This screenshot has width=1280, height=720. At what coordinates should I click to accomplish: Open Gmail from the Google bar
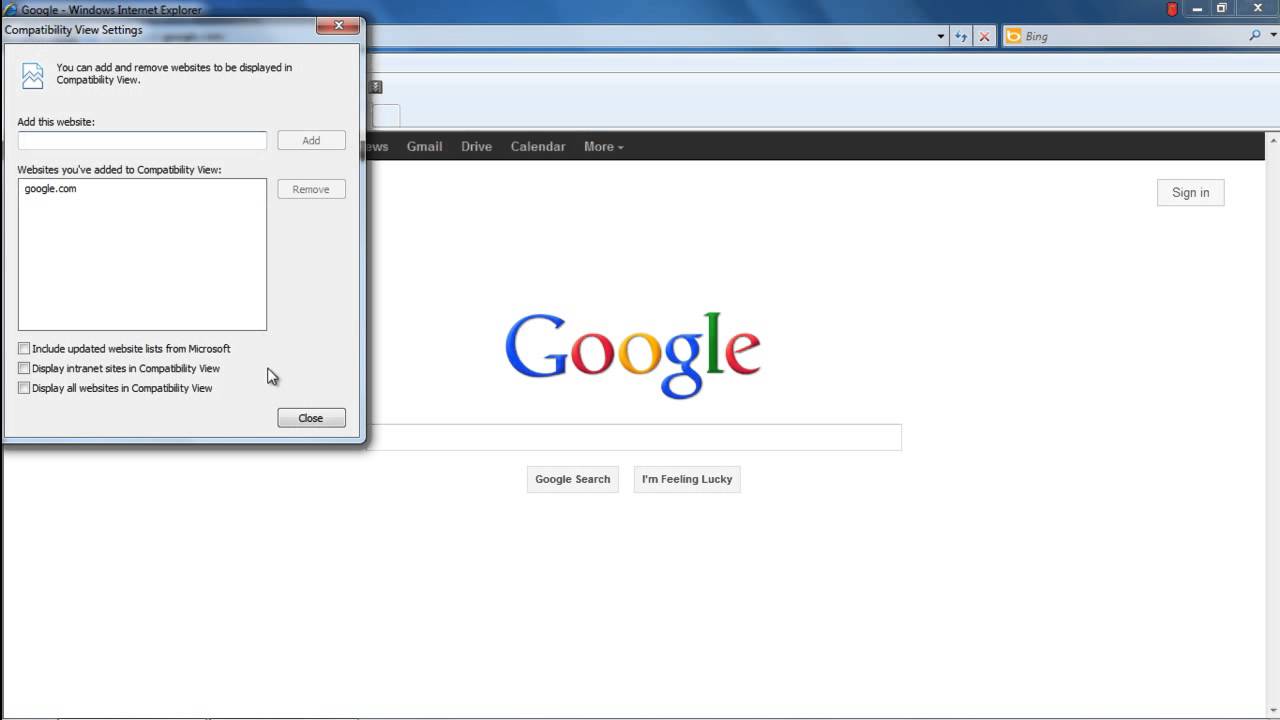[424, 146]
